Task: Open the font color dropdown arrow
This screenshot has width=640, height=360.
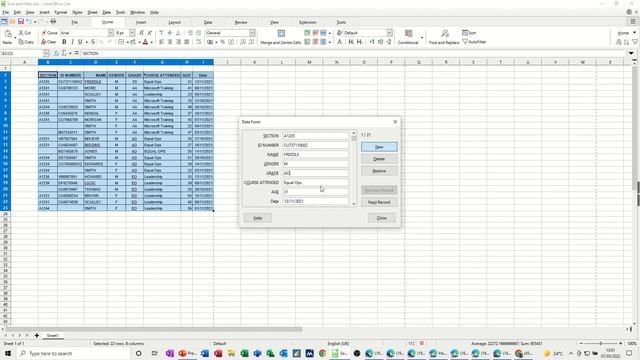Action: 151,42
